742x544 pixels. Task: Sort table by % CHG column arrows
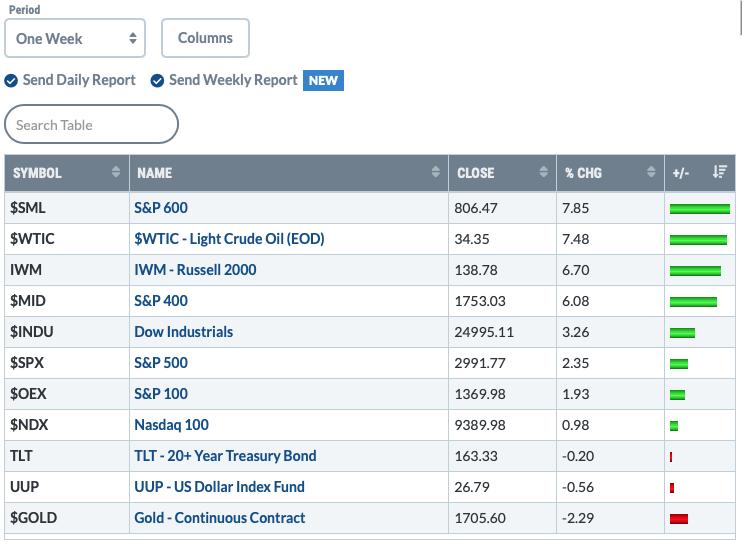(x=651, y=172)
